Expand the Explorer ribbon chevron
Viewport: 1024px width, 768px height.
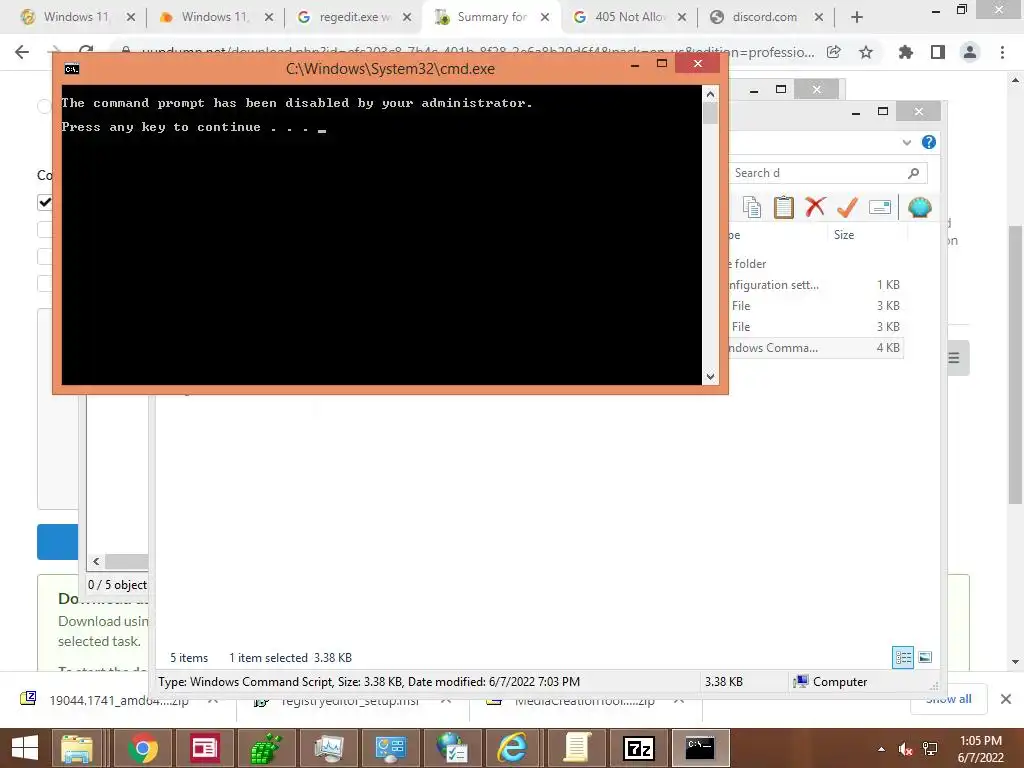[906, 142]
